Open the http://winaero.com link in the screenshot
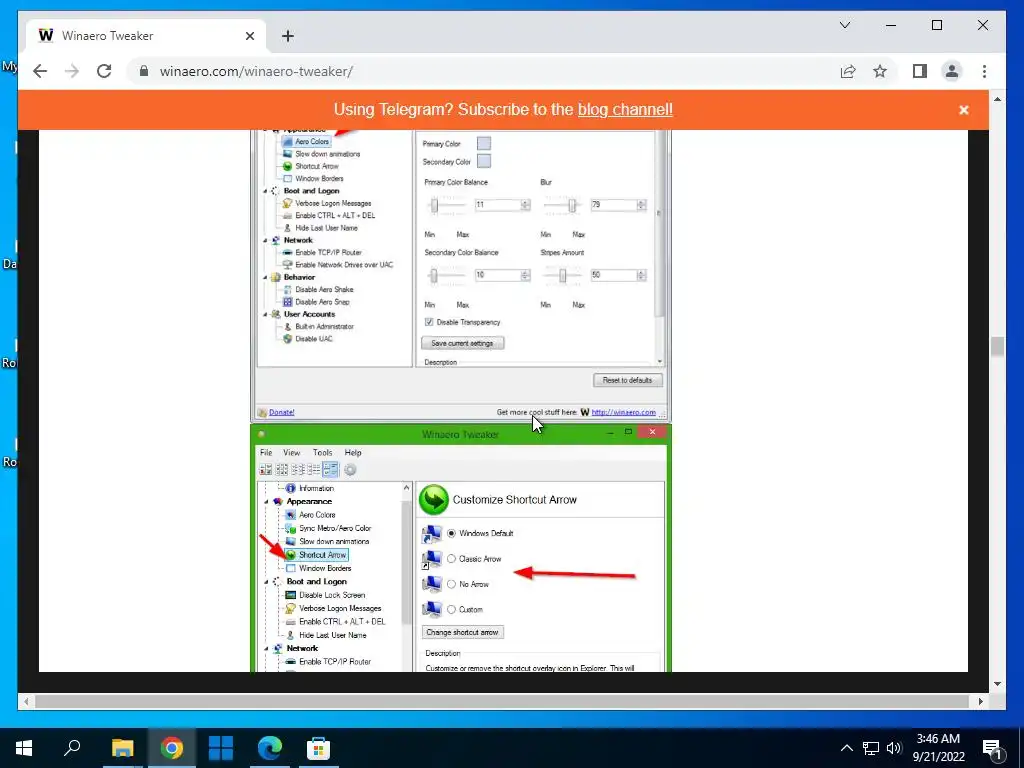Screen dimensions: 1024x768 point(623,412)
